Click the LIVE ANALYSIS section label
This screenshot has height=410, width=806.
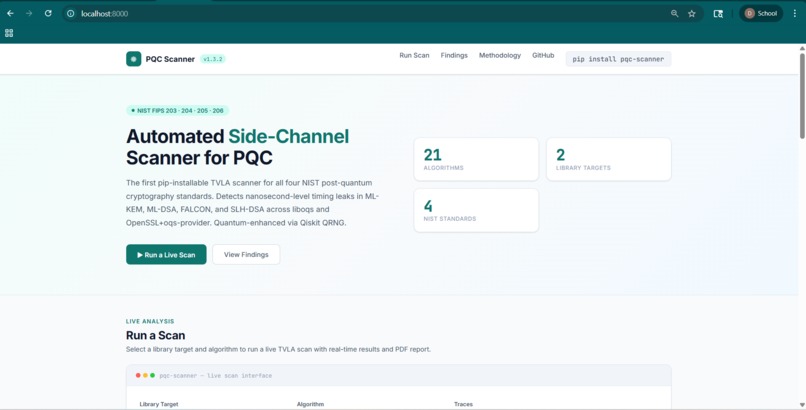pos(150,321)
